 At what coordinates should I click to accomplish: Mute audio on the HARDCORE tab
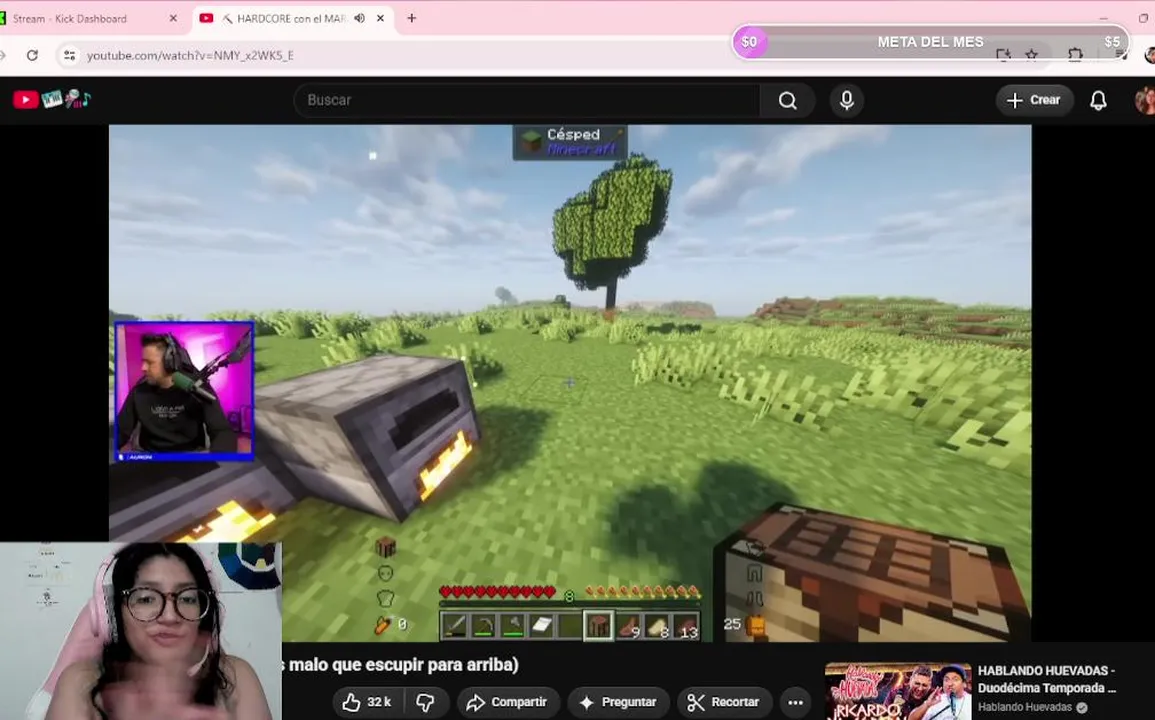click(x=359, y=18)
